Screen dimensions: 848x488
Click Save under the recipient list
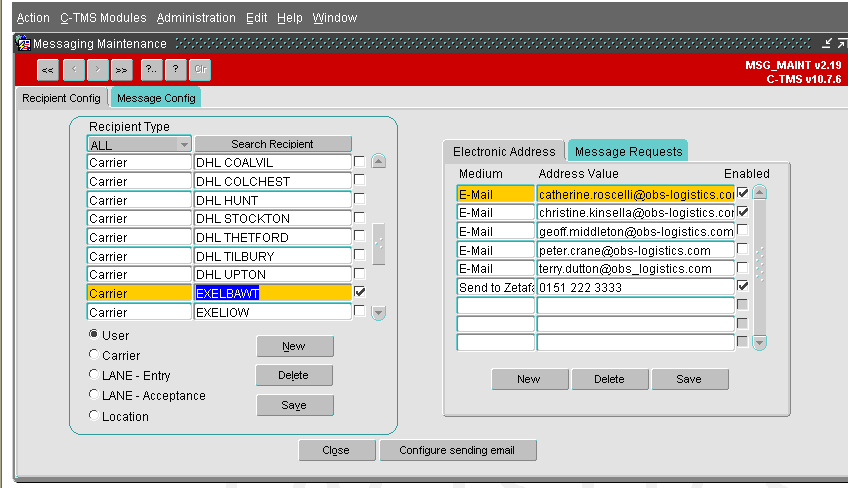[294, 405]
